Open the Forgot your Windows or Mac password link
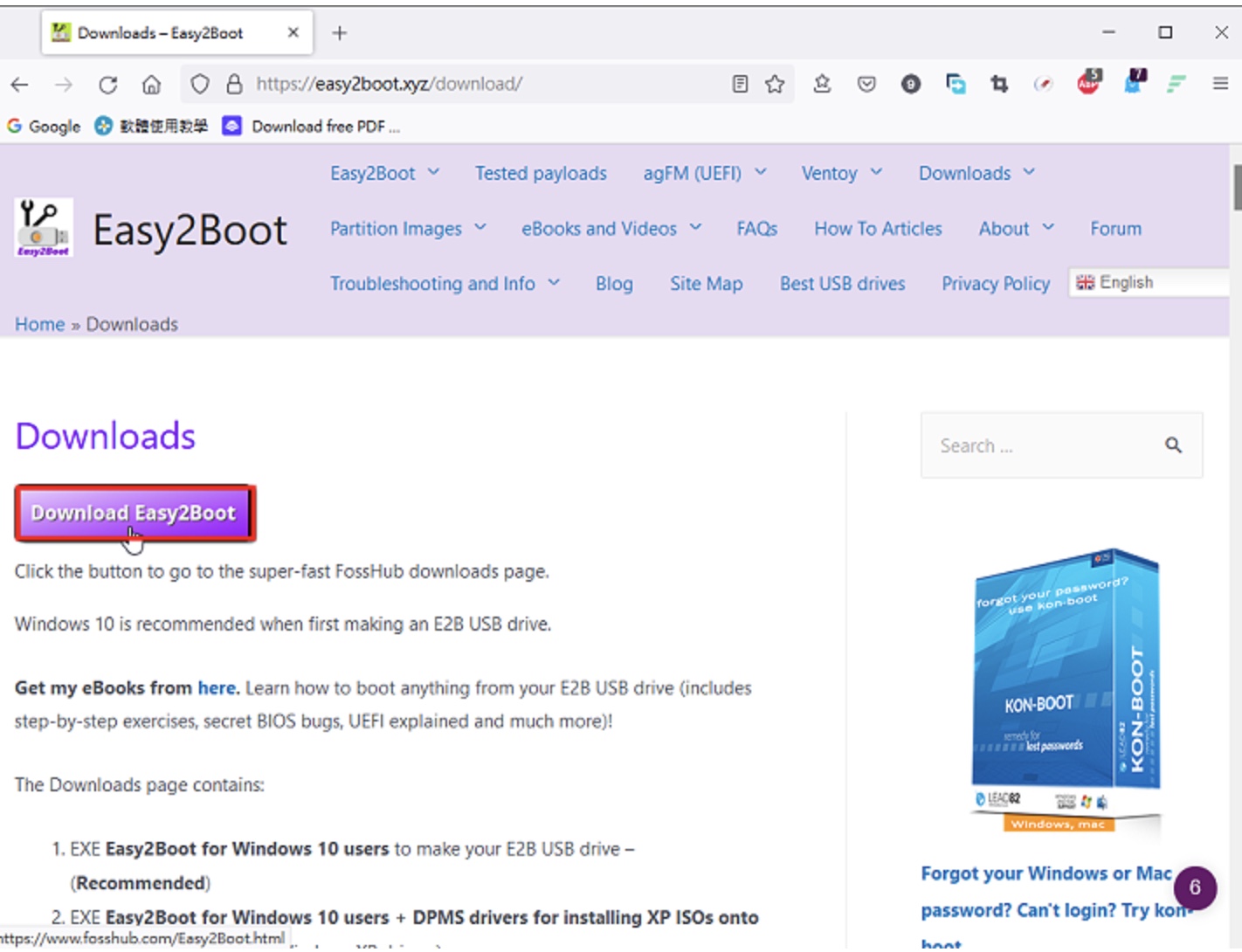1242x952 pixels. (x=1059, y=909)
